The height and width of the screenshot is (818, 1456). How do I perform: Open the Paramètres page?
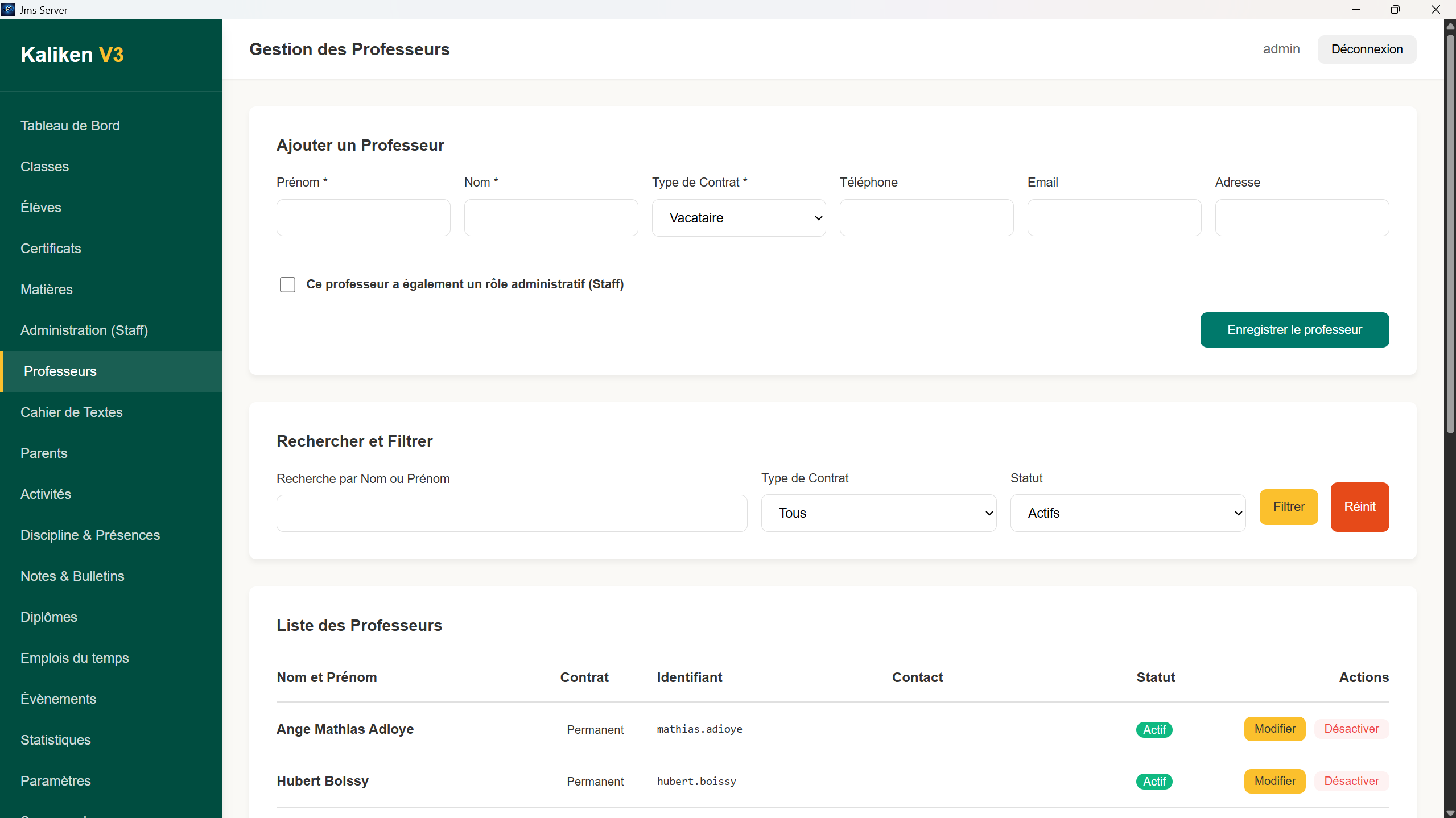(55, 780)
